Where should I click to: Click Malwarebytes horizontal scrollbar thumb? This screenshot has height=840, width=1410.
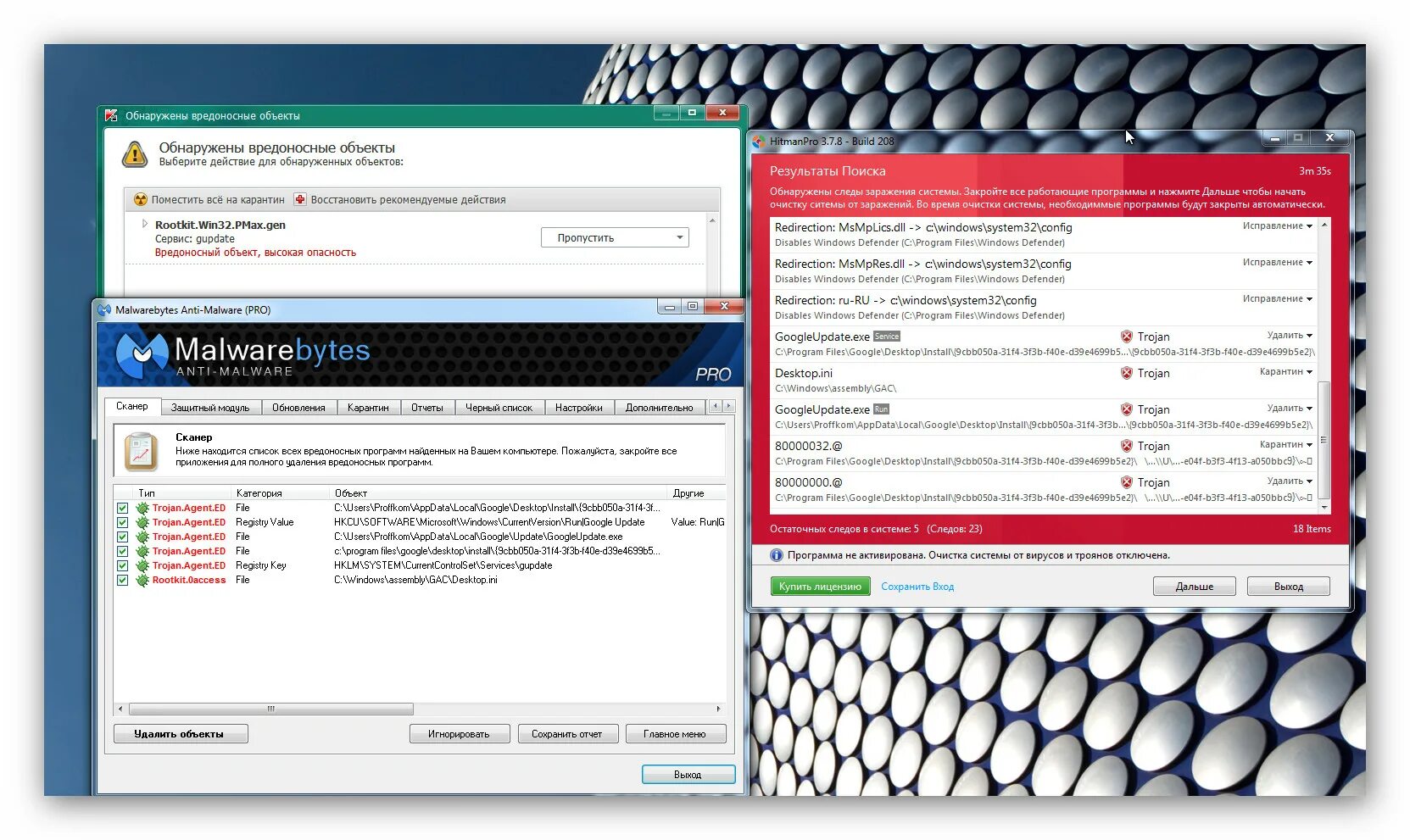[270, 709]
